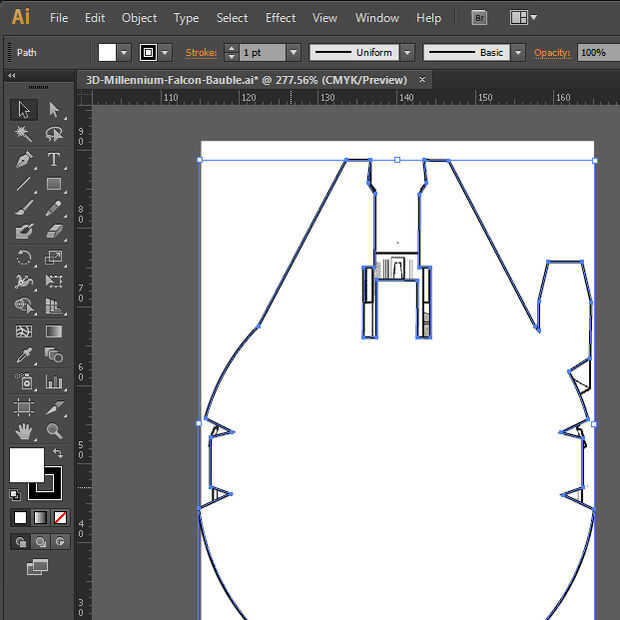Click the Fill color swatch in toolbox
Screen dimensions: 620x620
26,464
